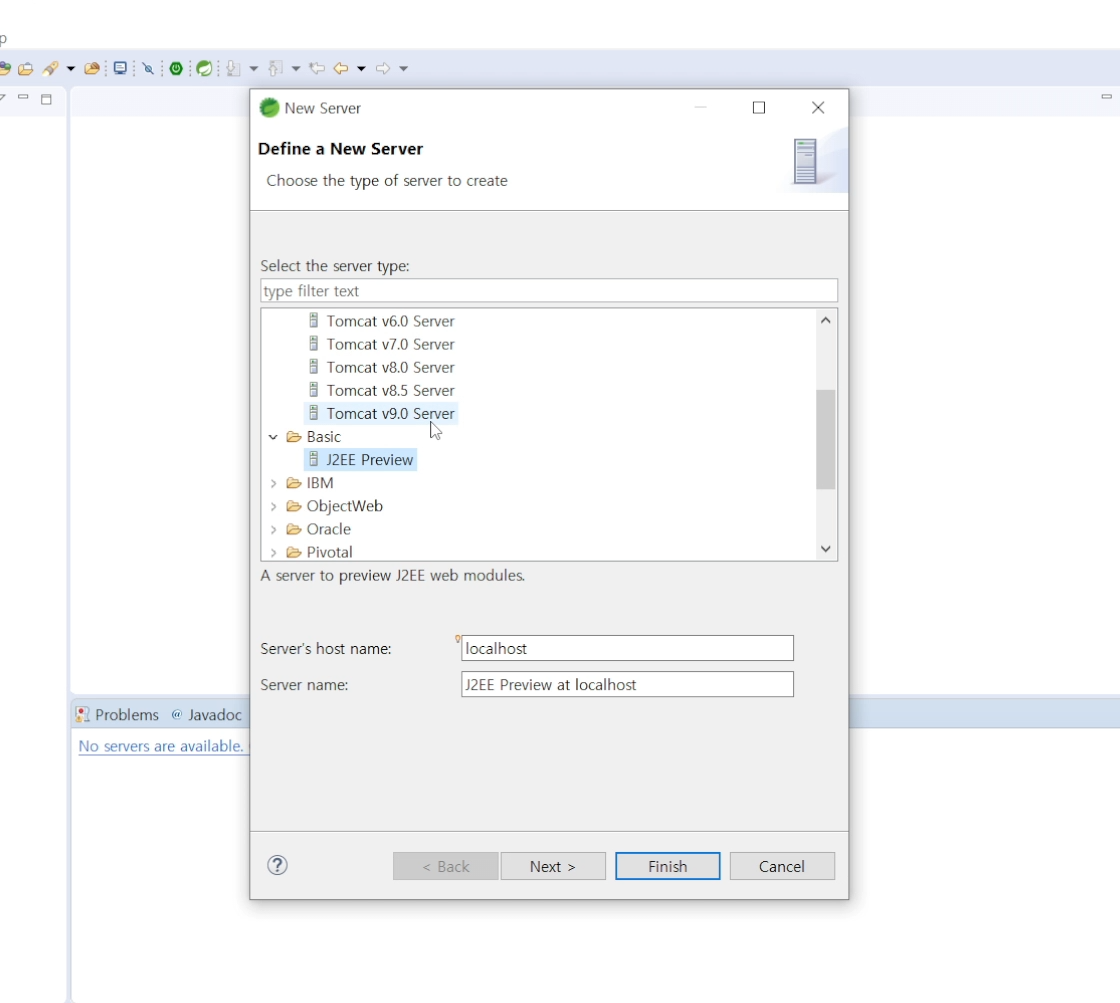The height and width of the screenshot is (1003, 1120).
Task: Open the Back history dropdown arrow
Action: [x=361, y=69]
